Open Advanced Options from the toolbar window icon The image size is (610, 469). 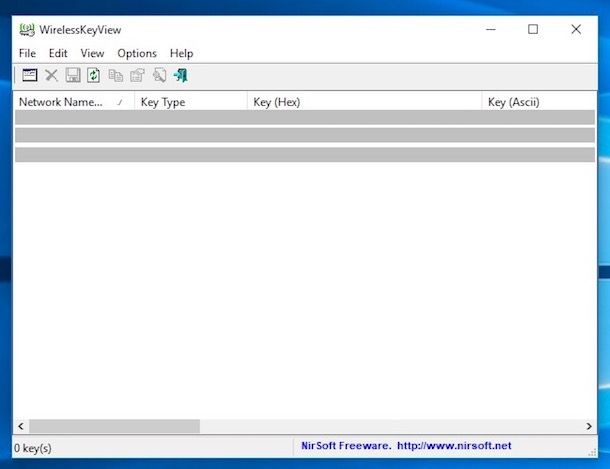30,75
